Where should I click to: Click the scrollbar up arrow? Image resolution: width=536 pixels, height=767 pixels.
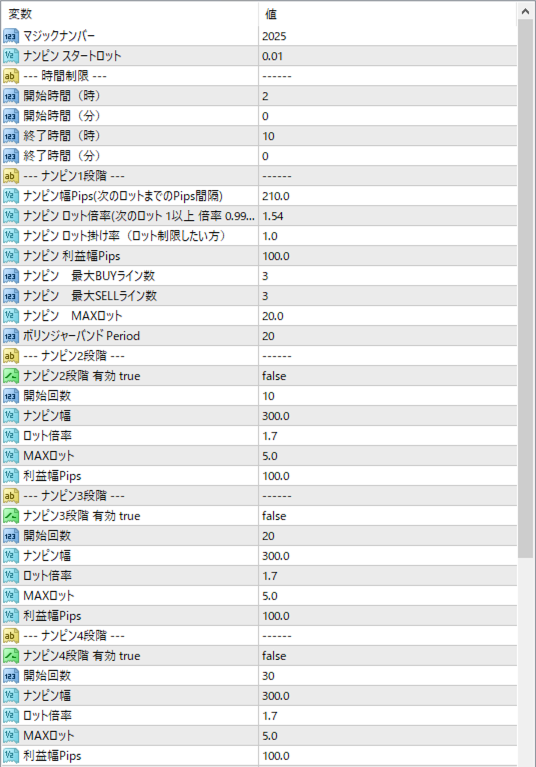coord(526,11)
